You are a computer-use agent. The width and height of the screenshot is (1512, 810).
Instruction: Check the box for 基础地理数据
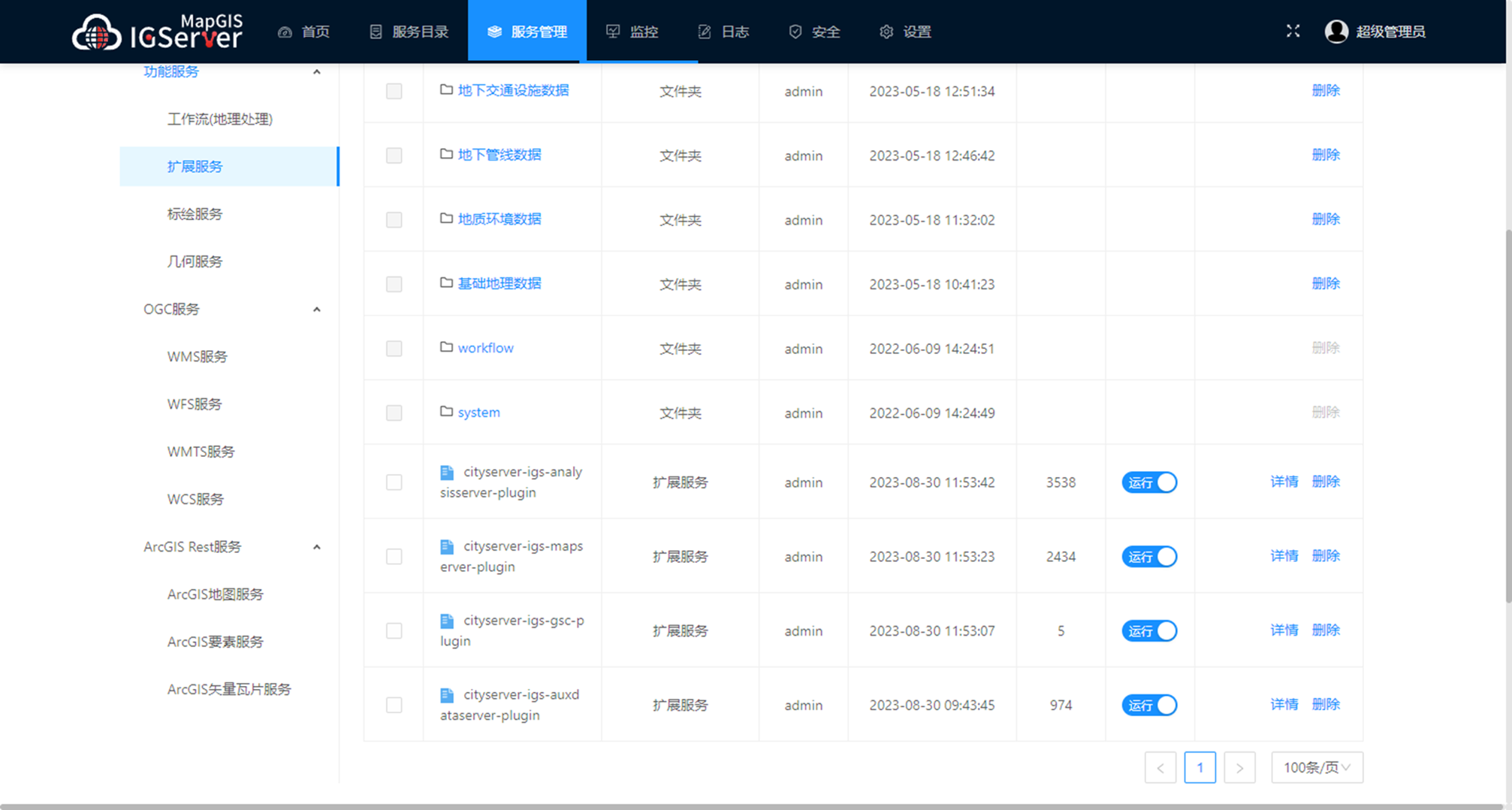[394, 284]
